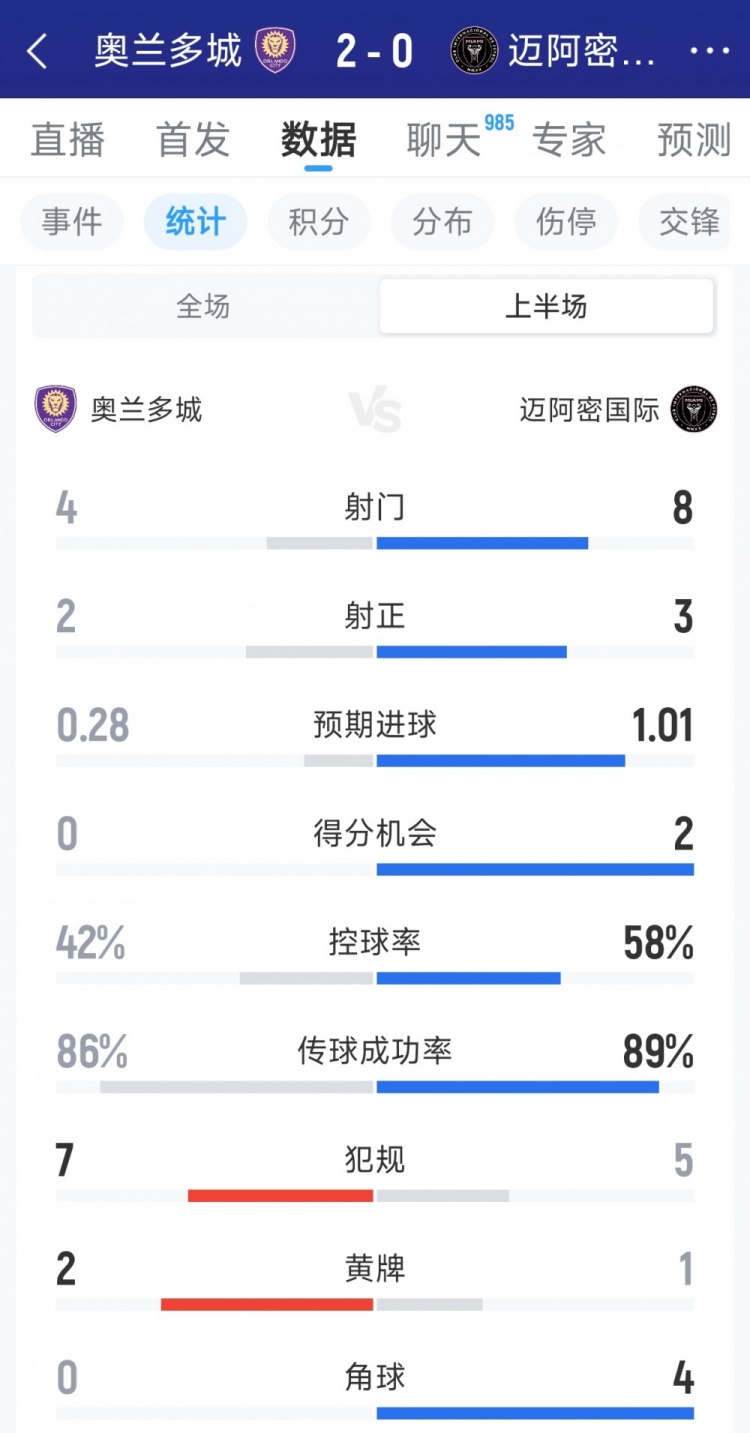The height and width of the screenshot is (1433, 750).
Task: Tap the back arrow in header
Action: pos(37,51)
